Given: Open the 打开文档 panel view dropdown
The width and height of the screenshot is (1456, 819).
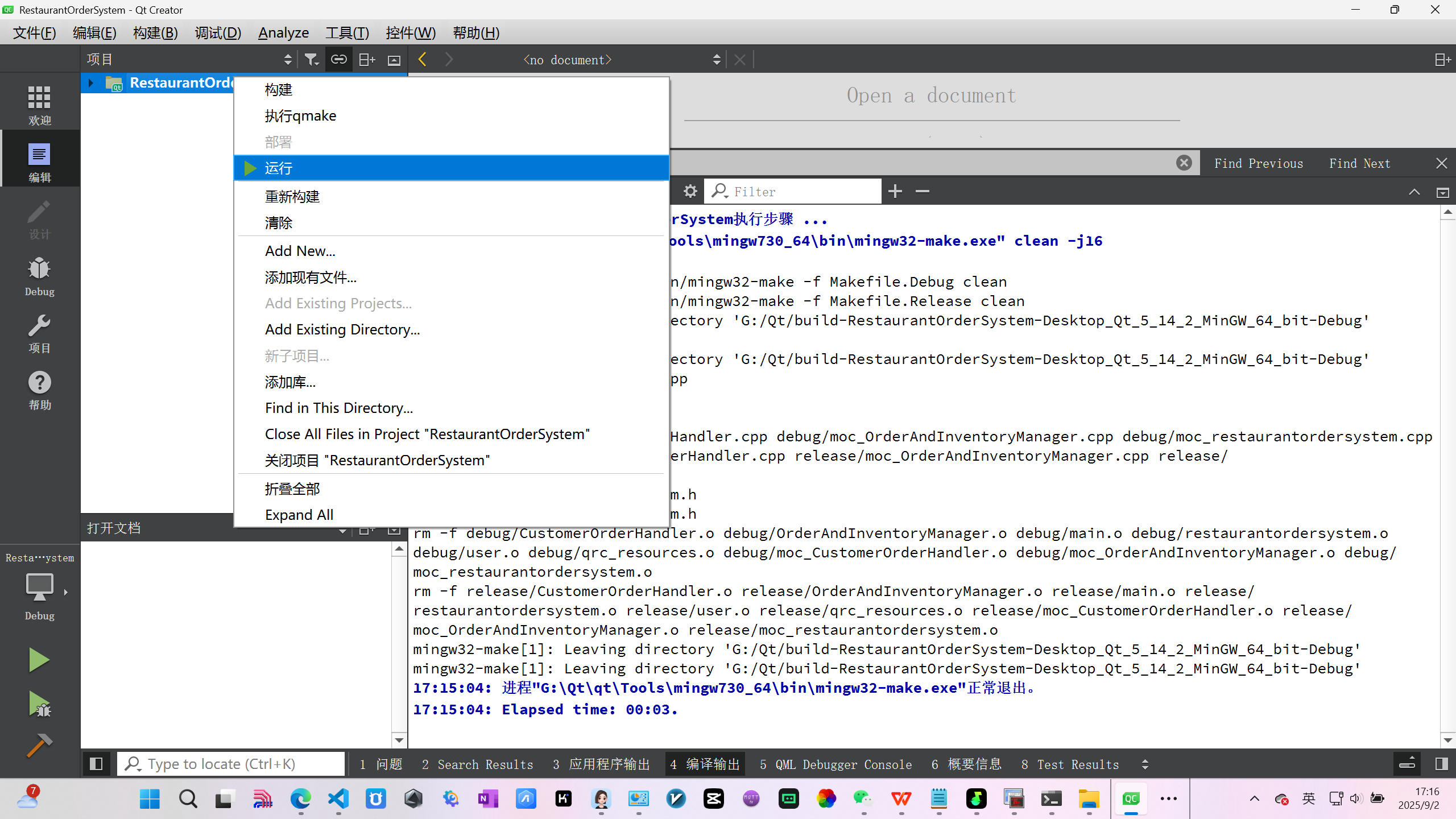Looking at the screenshot, I should (342, 530).
